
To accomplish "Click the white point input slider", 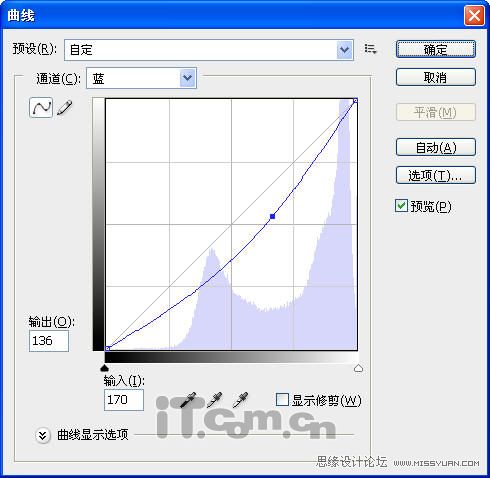I will [358, 368].
